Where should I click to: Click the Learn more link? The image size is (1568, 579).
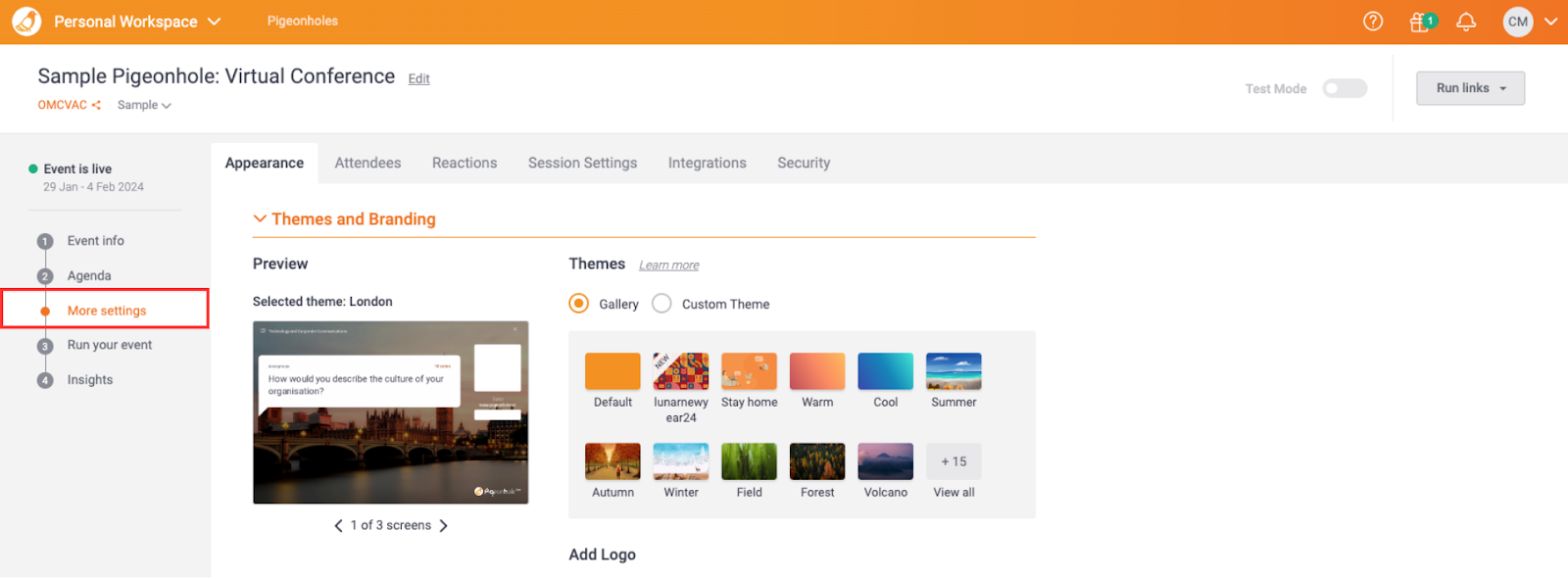pos(668,265)
